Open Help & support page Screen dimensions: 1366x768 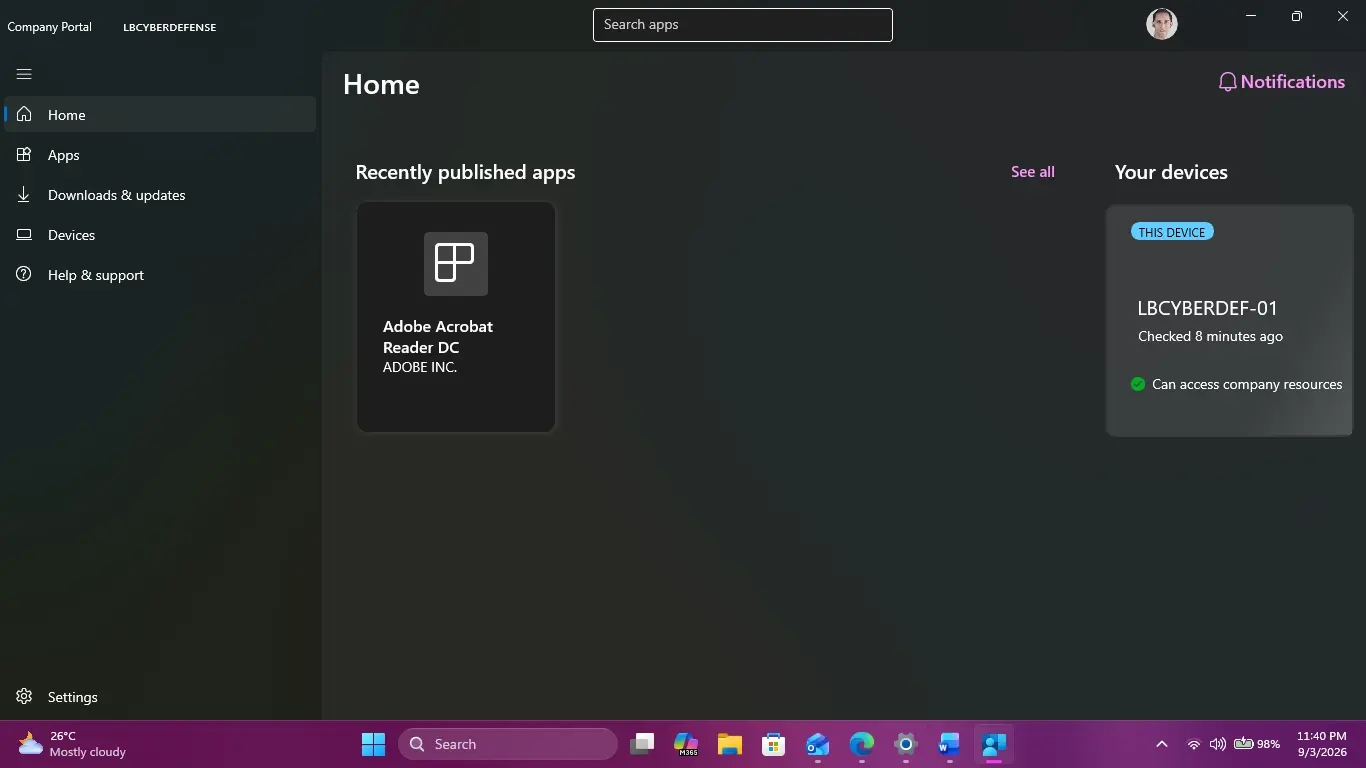tap(160, 275)
